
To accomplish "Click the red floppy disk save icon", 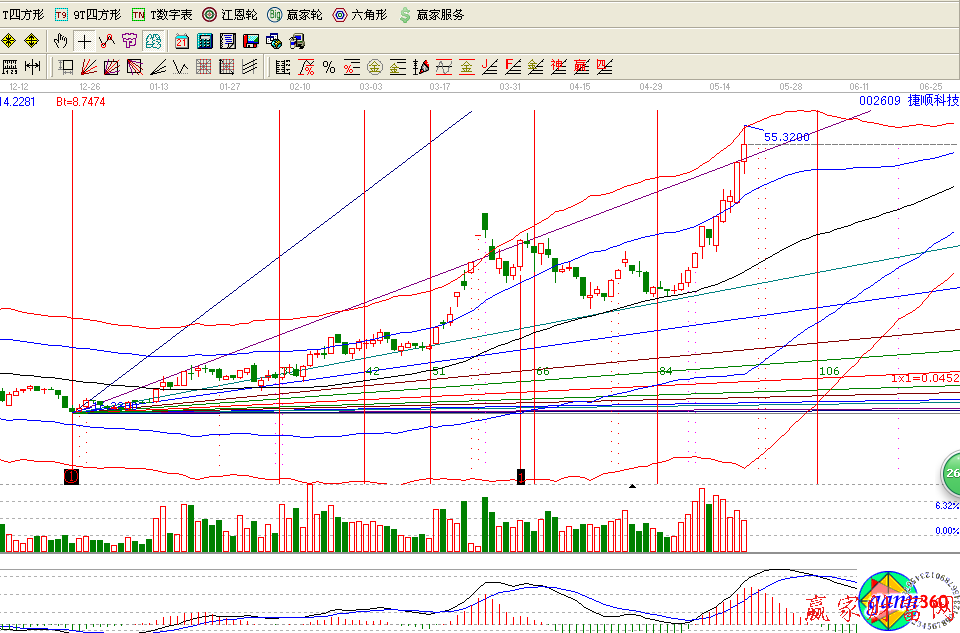I will [251, 41].
